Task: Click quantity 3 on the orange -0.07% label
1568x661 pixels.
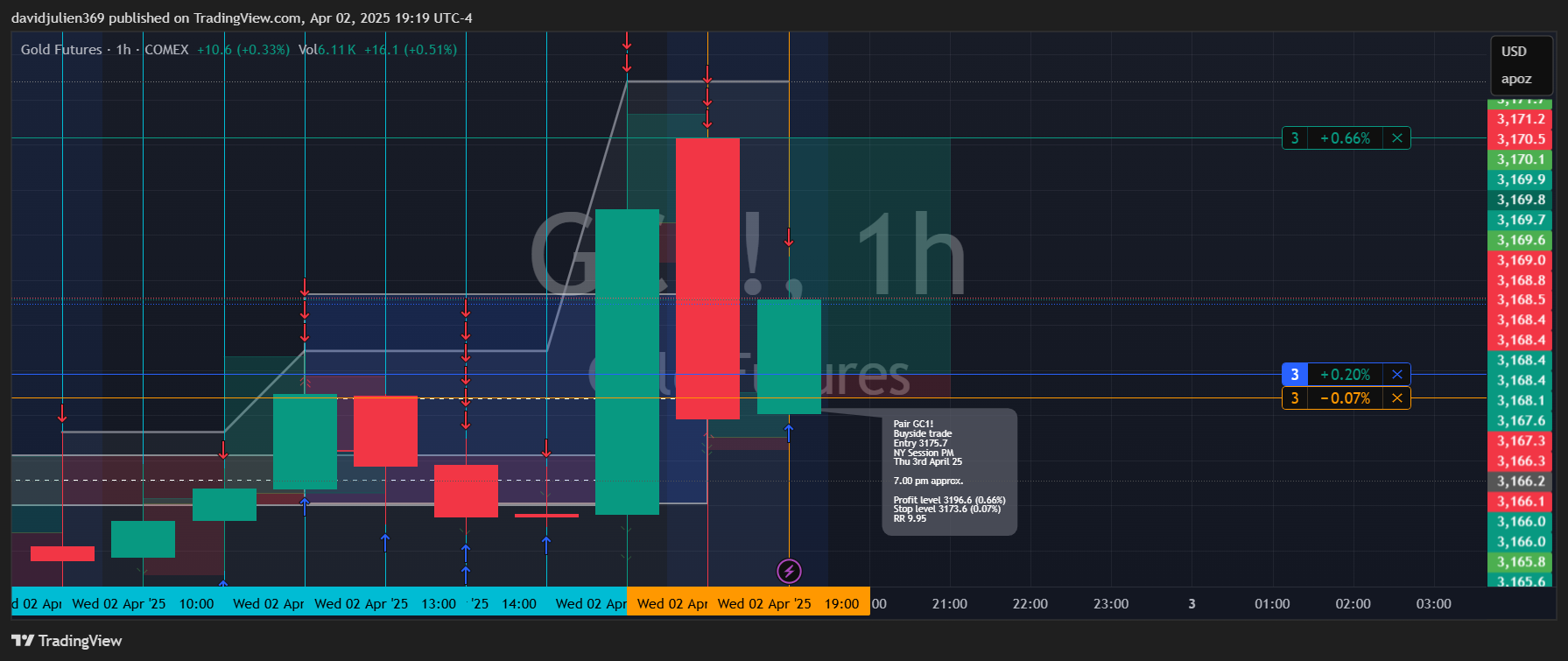Action: (x=1295, y=398)
